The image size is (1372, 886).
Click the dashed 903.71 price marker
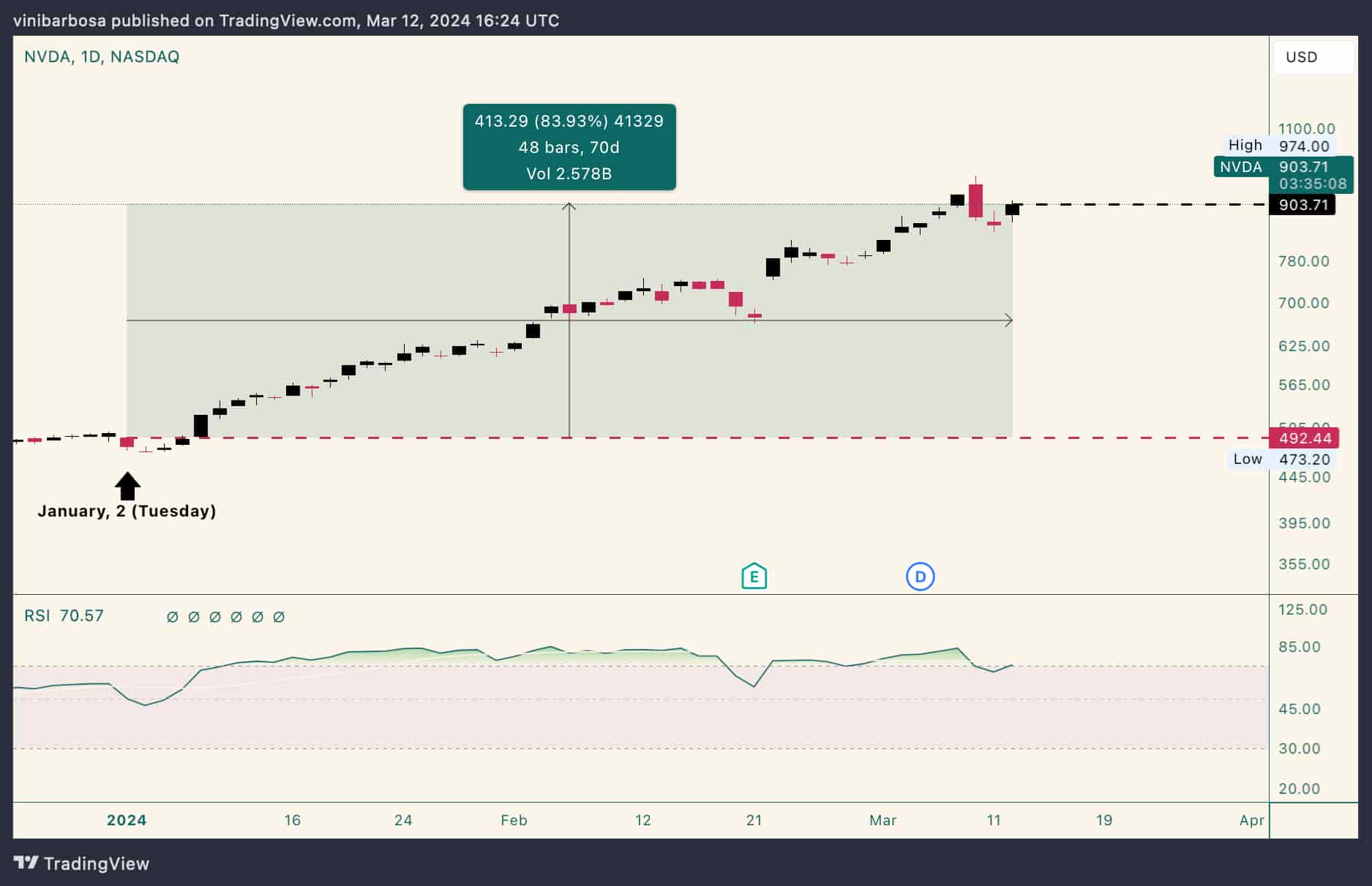[1303, 206]
